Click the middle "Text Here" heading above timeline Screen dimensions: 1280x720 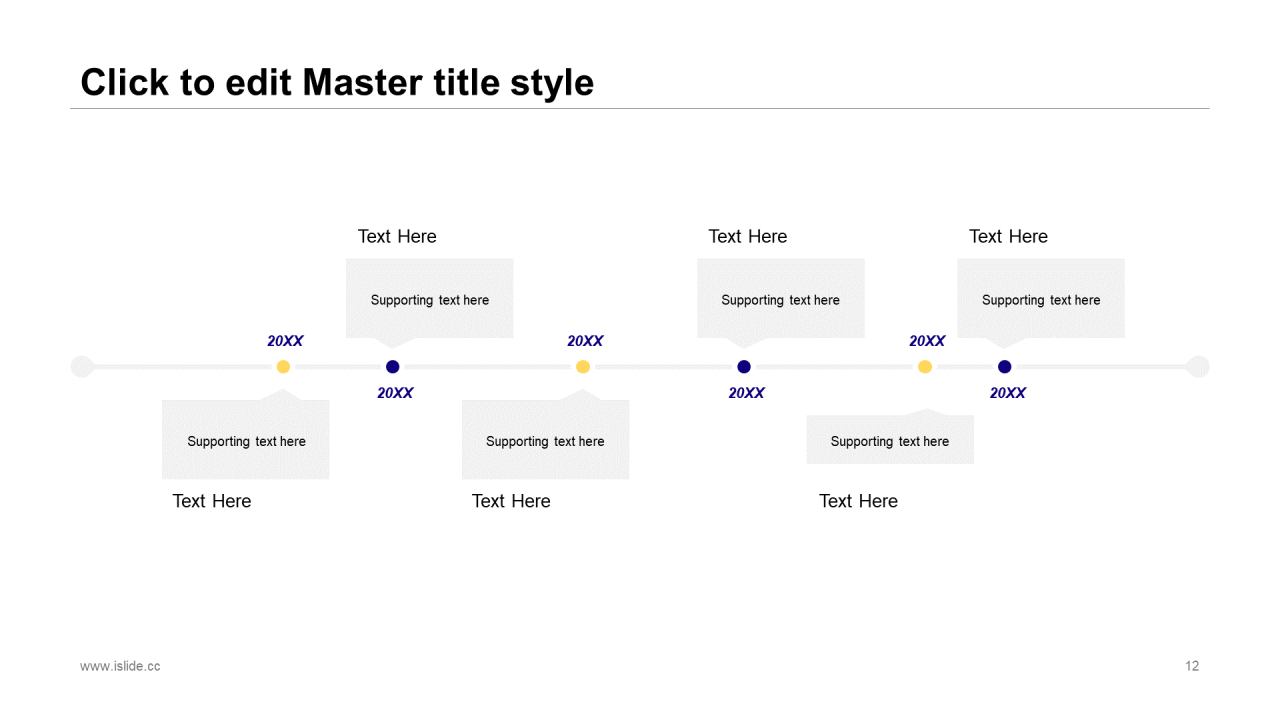[748, 236]
